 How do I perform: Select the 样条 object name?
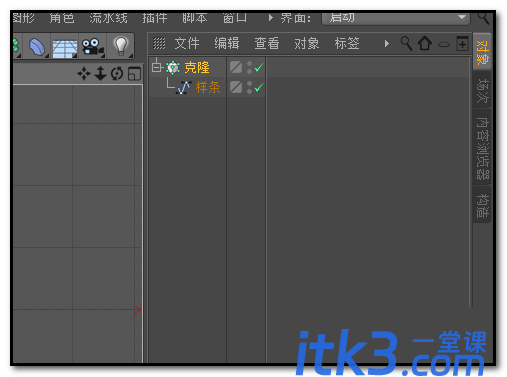(208, 88)
